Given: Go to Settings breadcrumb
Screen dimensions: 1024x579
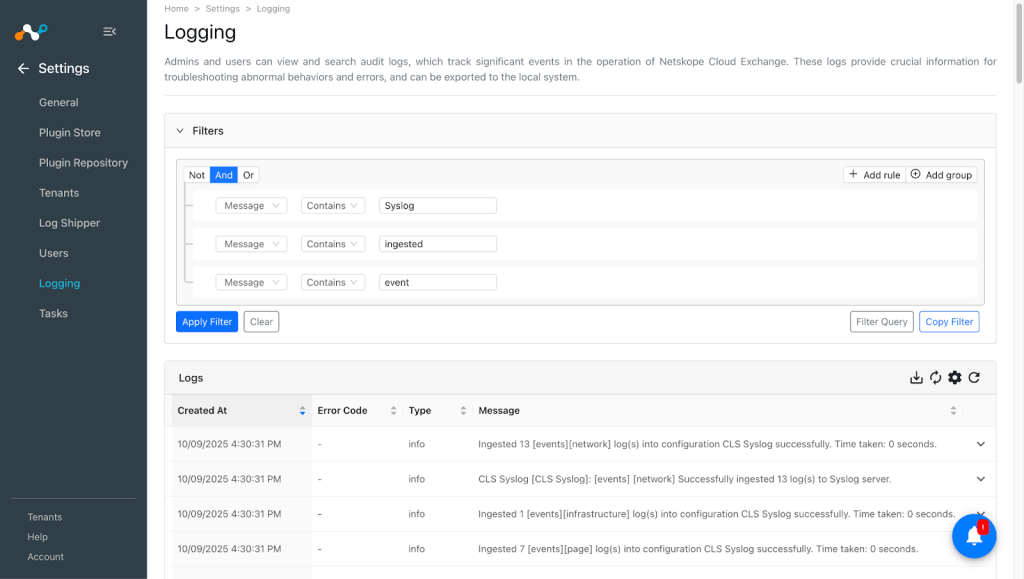Looking at the screenshot, I should [x=223, y=8].
